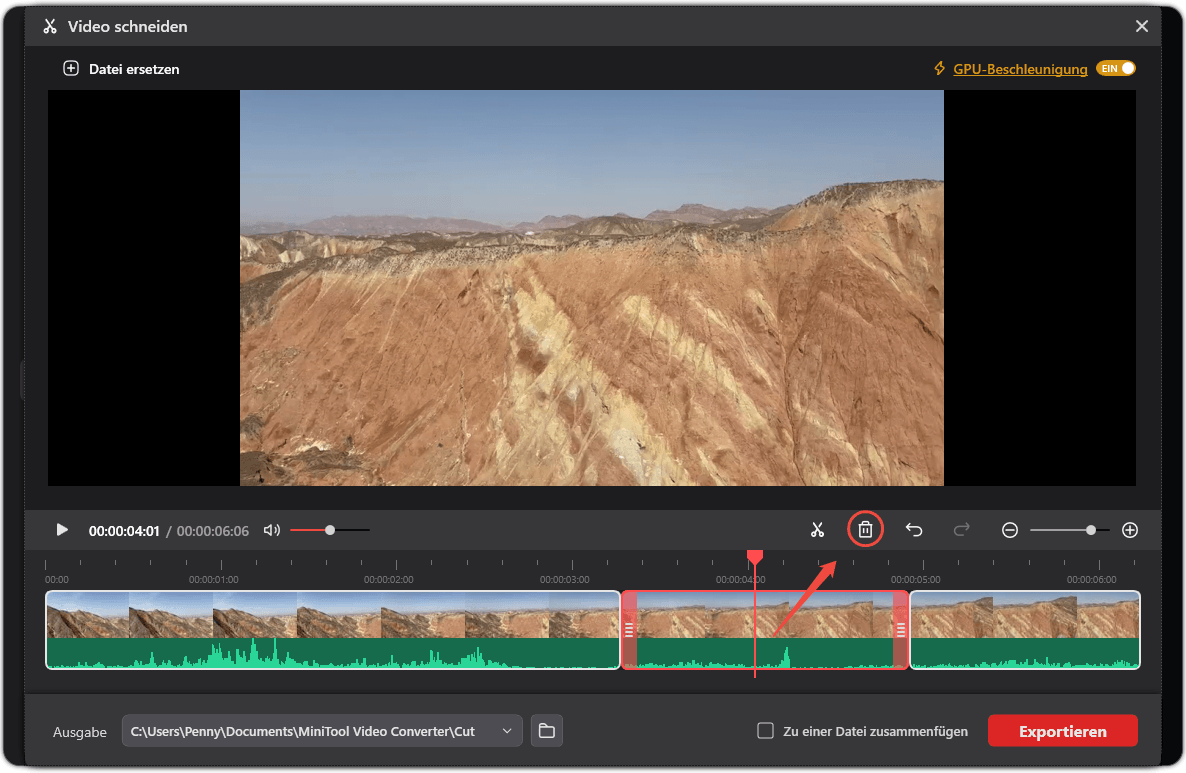Select the middle highlighted timeline clip
Viewport: 1186px width, 773px height.
(x=765, y=630)
